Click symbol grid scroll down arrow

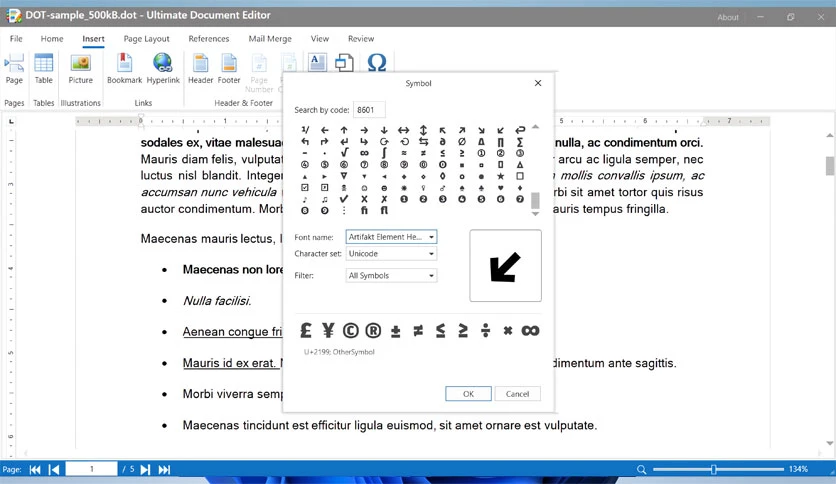pyautogui.click(x=535, y=214)
